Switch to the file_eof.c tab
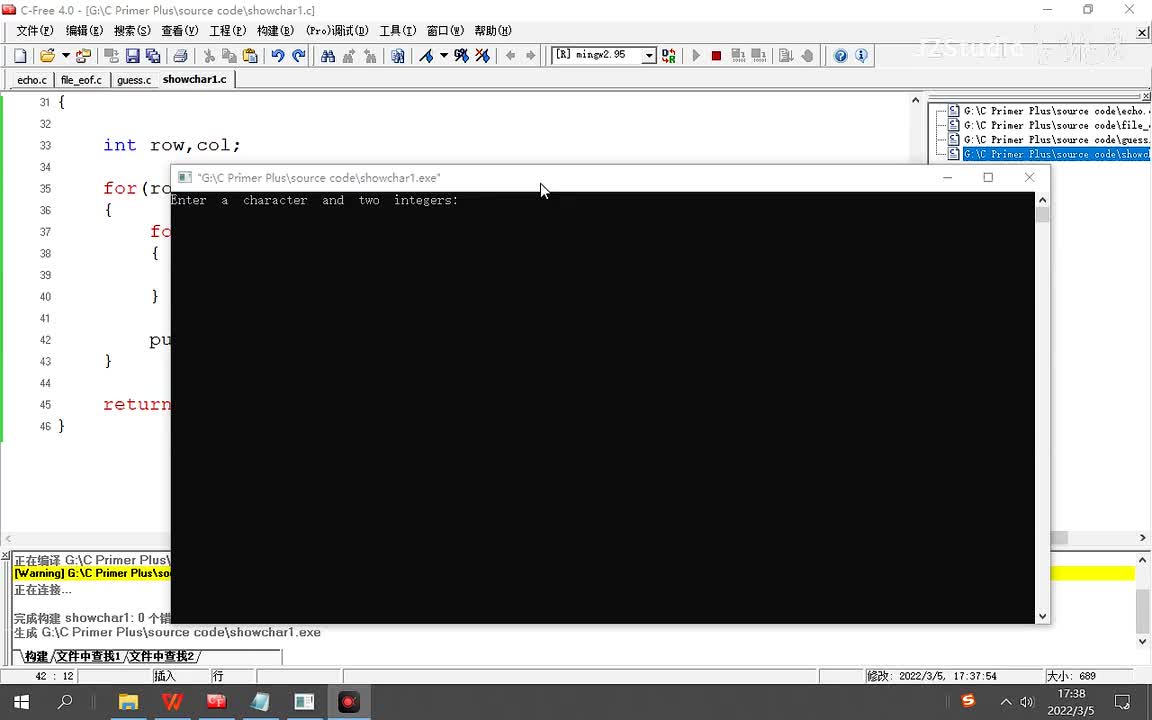The image size is (1152, 720). (81, 79)
